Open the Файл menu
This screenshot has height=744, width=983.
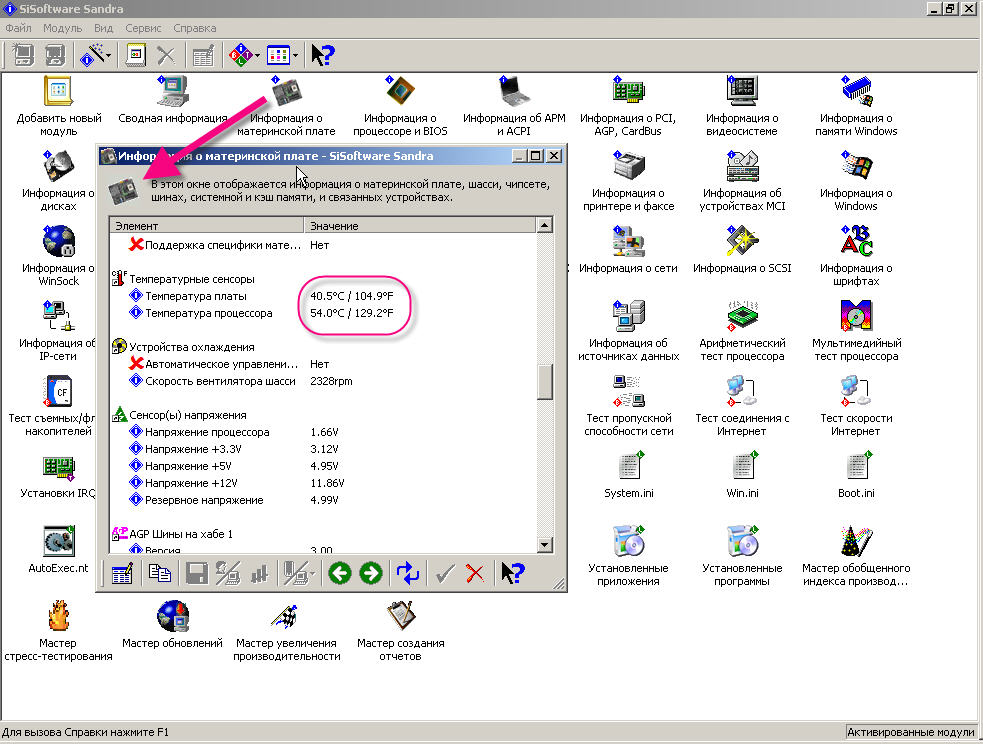(18, 28)
